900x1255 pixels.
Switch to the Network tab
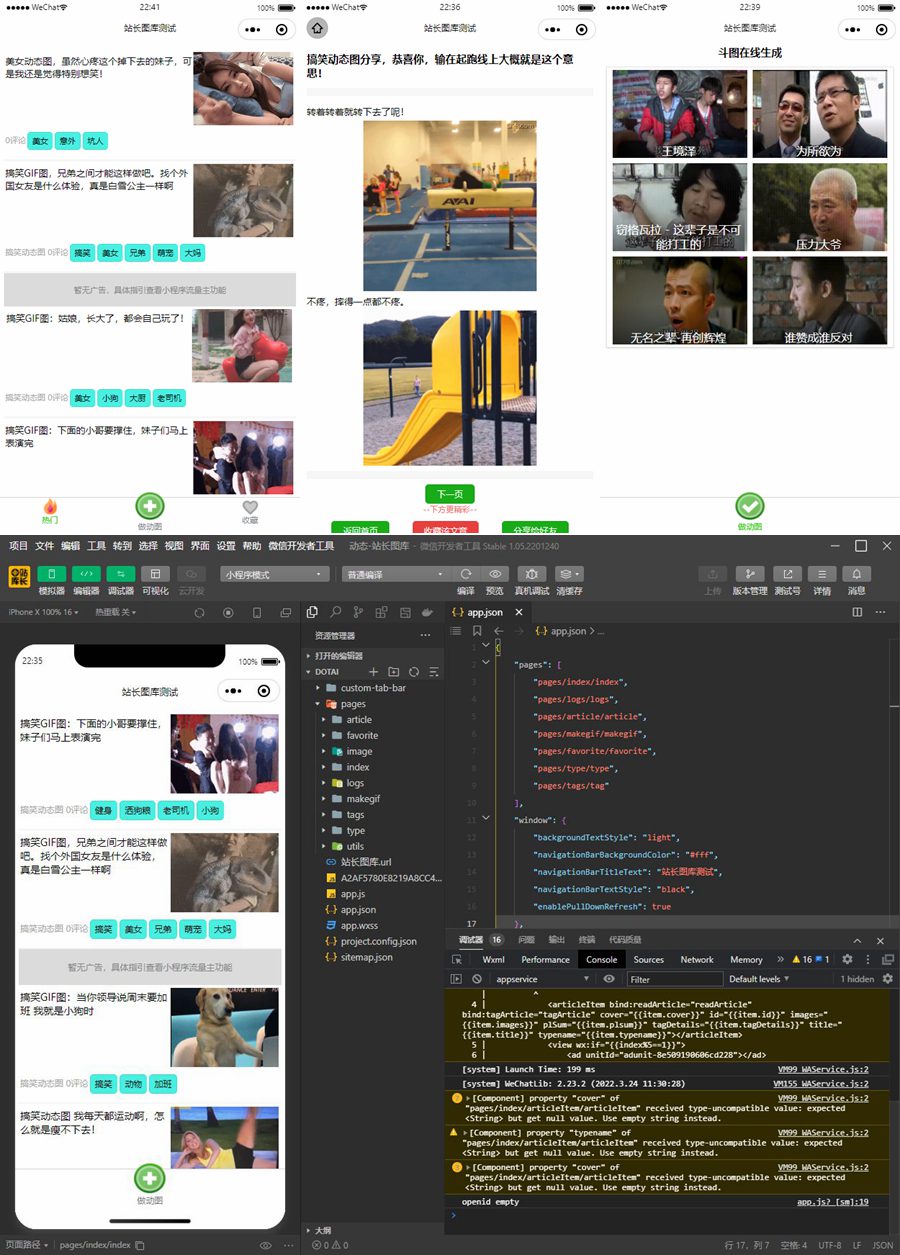tap(697, 959)
